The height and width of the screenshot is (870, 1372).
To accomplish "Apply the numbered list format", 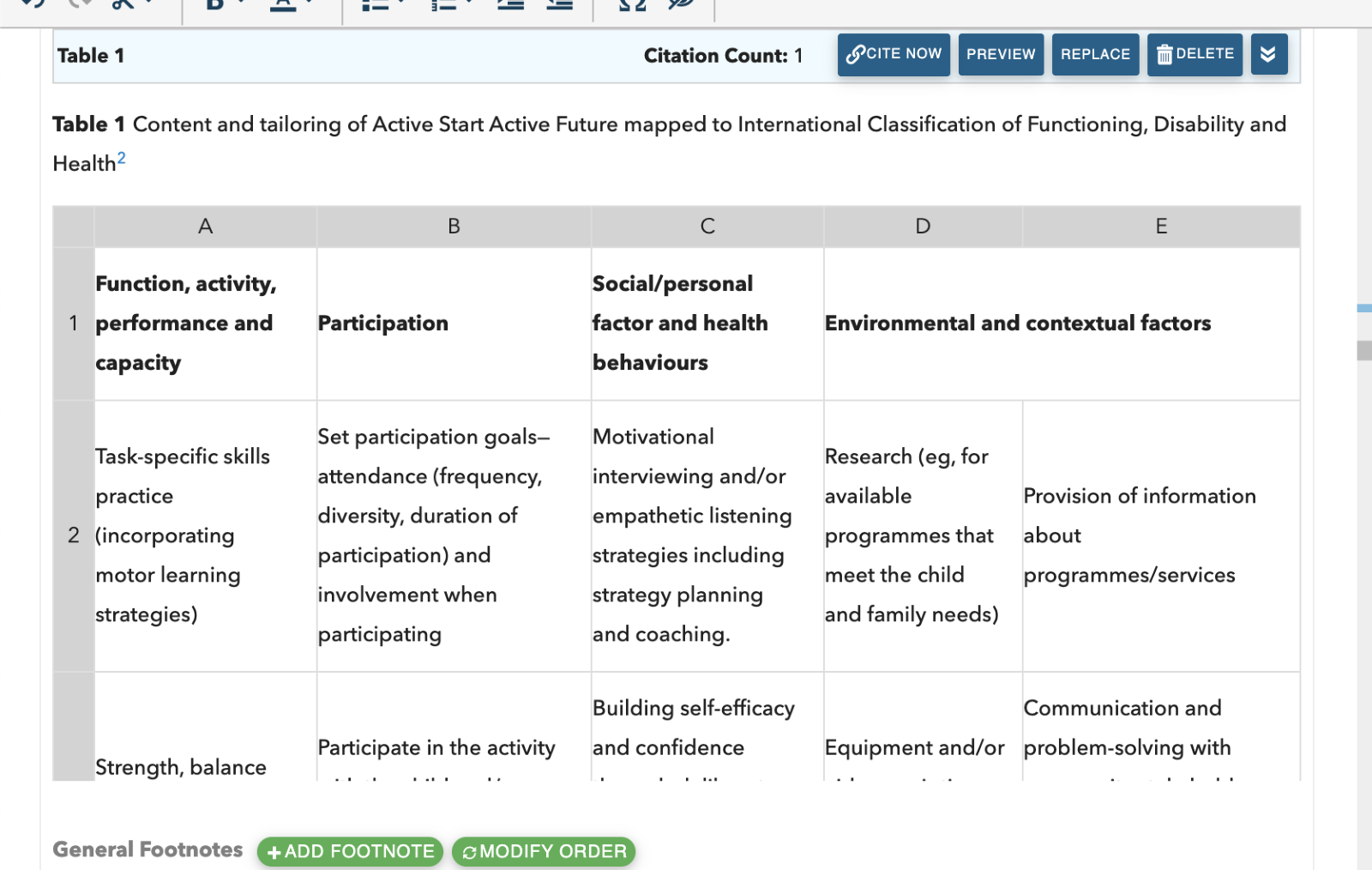I will [443, 4].
